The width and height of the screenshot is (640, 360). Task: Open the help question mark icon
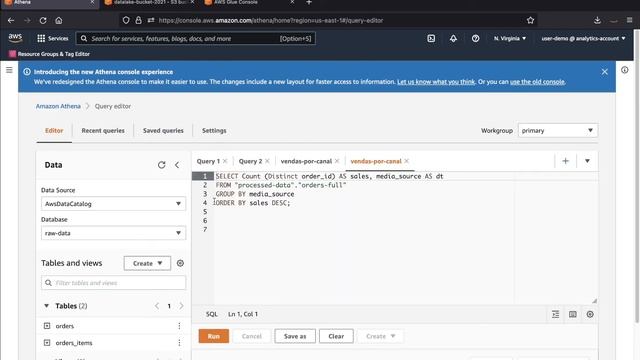coord(475,38)
